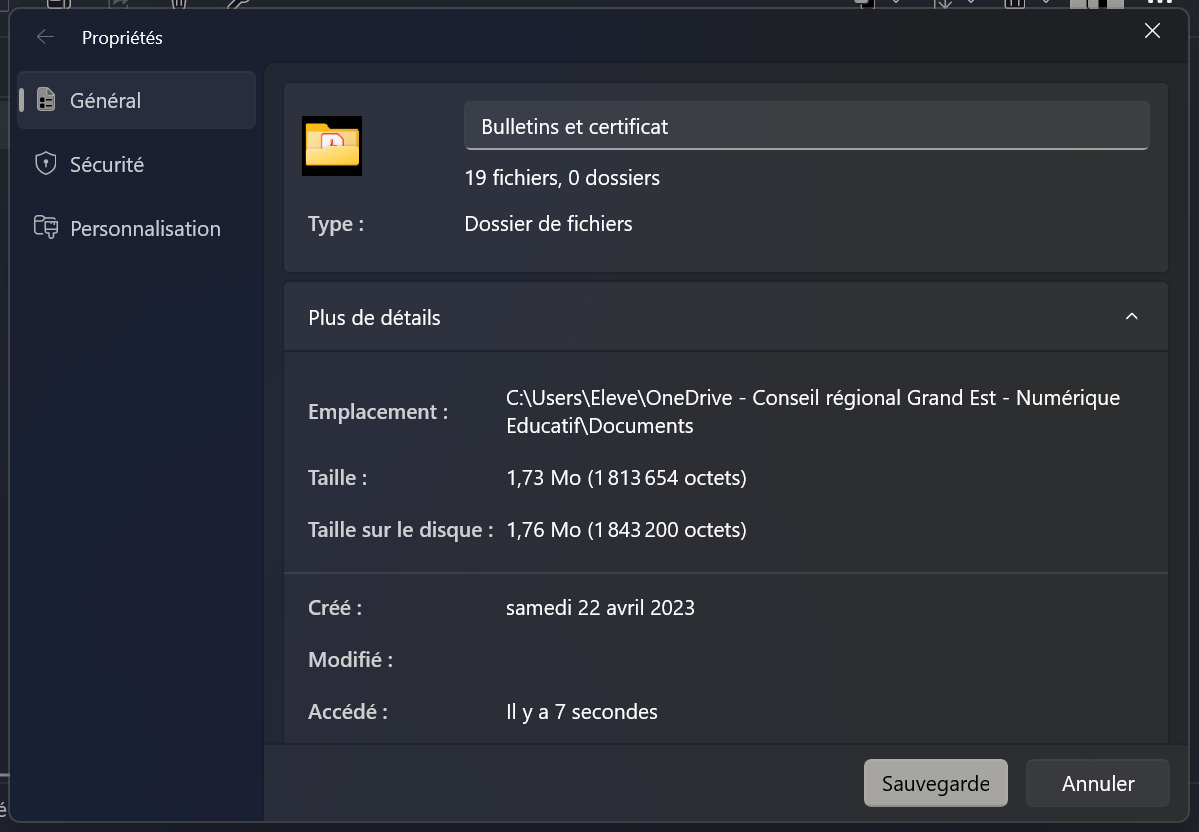Click the folder-customization icon beside Personnalisation
This screenshot has width=1199, height=832.
click(45, 228)
